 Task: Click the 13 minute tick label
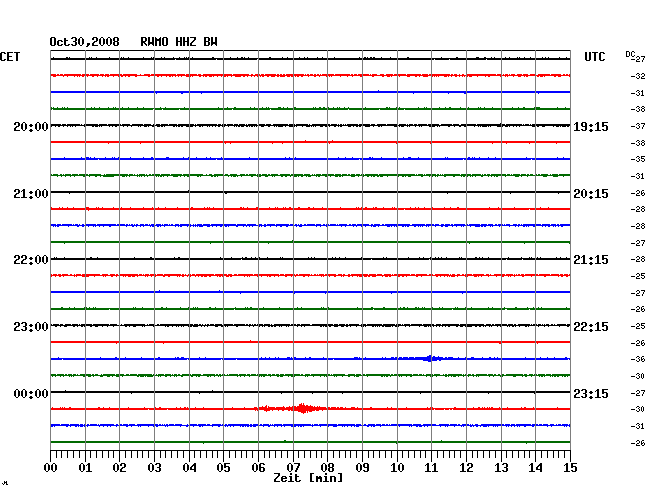(501, 467)
